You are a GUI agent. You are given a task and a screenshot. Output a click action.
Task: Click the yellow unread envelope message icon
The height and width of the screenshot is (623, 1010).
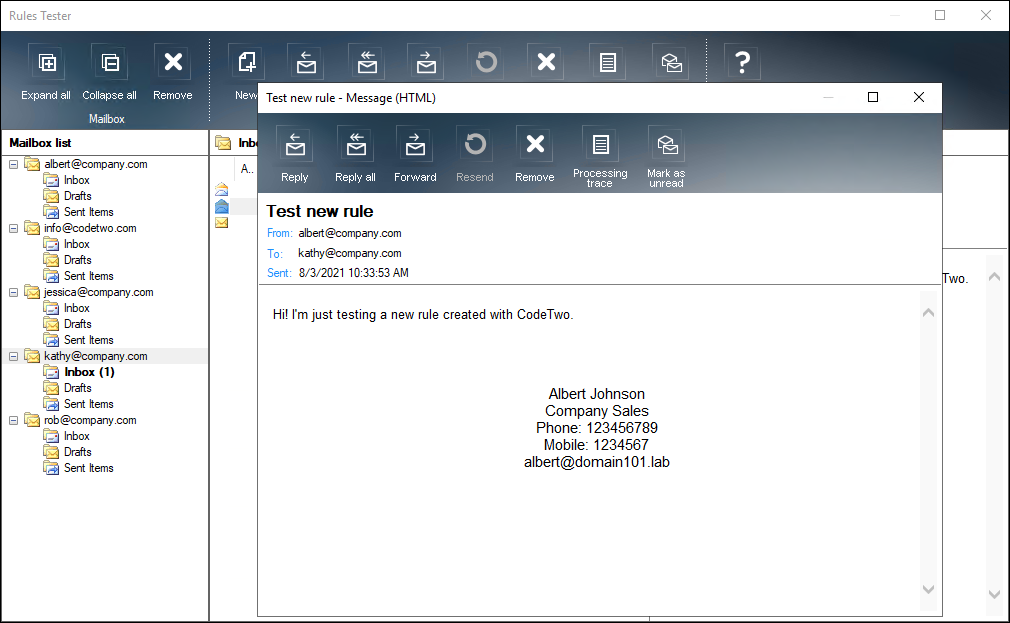222,222
